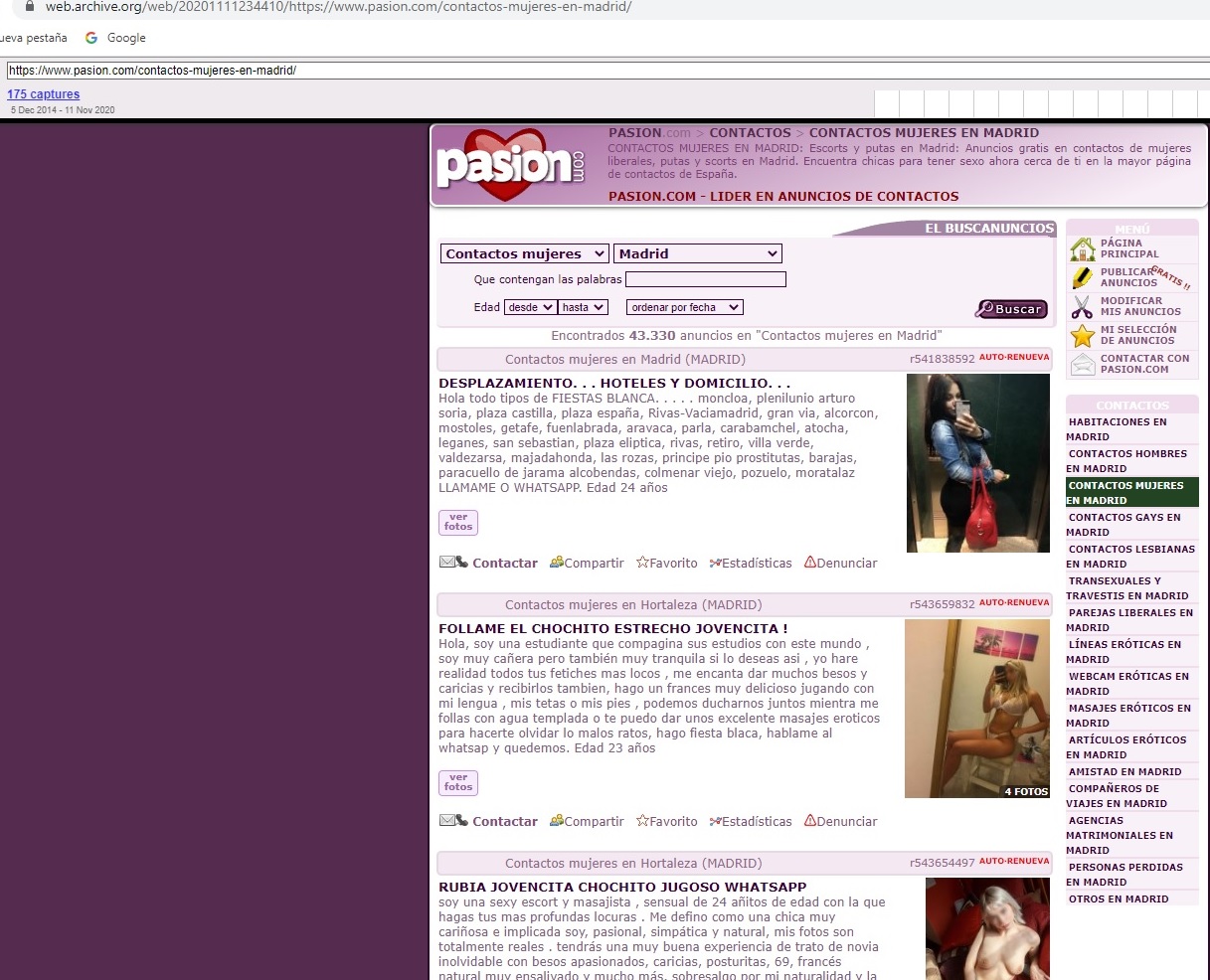Open Mi Selección de Anuncios star icon
Viewport: 1210px width, 980px height.
(x=1083, y=335)
